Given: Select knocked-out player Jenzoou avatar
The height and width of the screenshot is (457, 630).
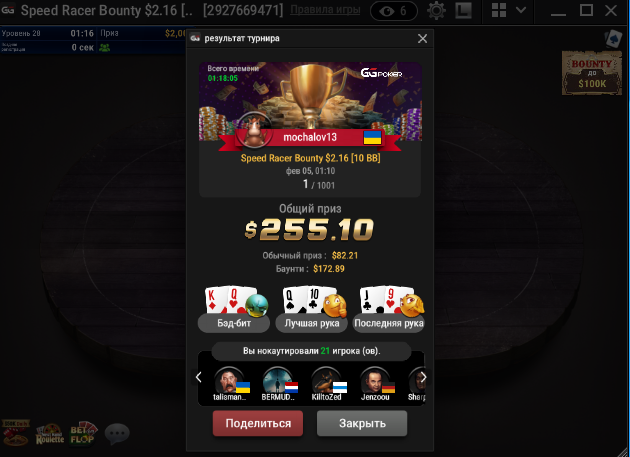Looking at the screenshot, I should point(375,384).
